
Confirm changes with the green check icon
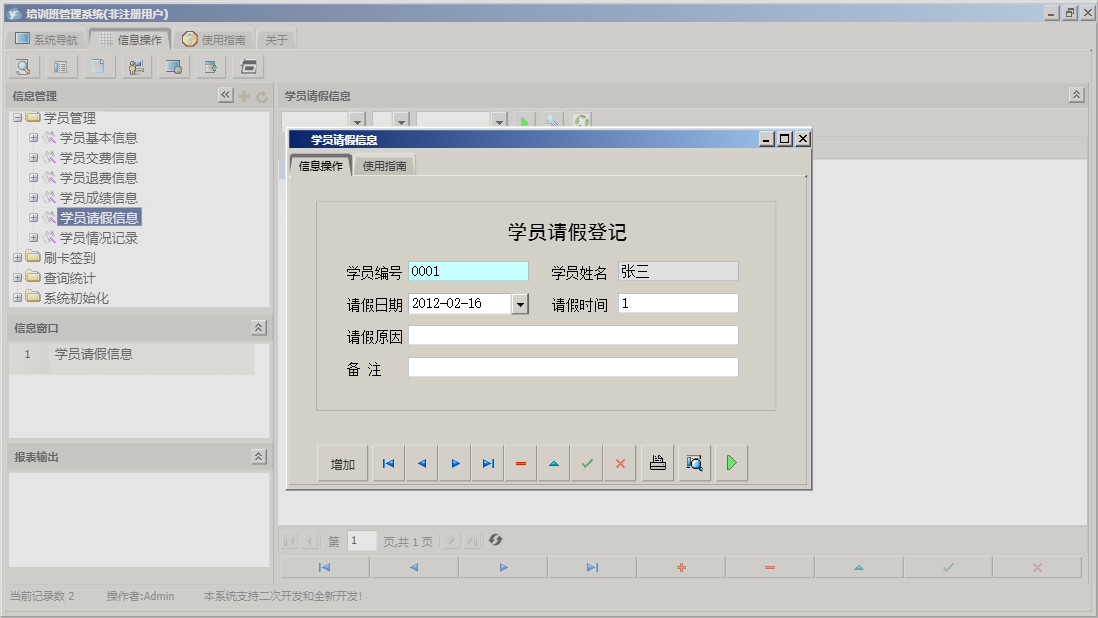tap(586, 462)
